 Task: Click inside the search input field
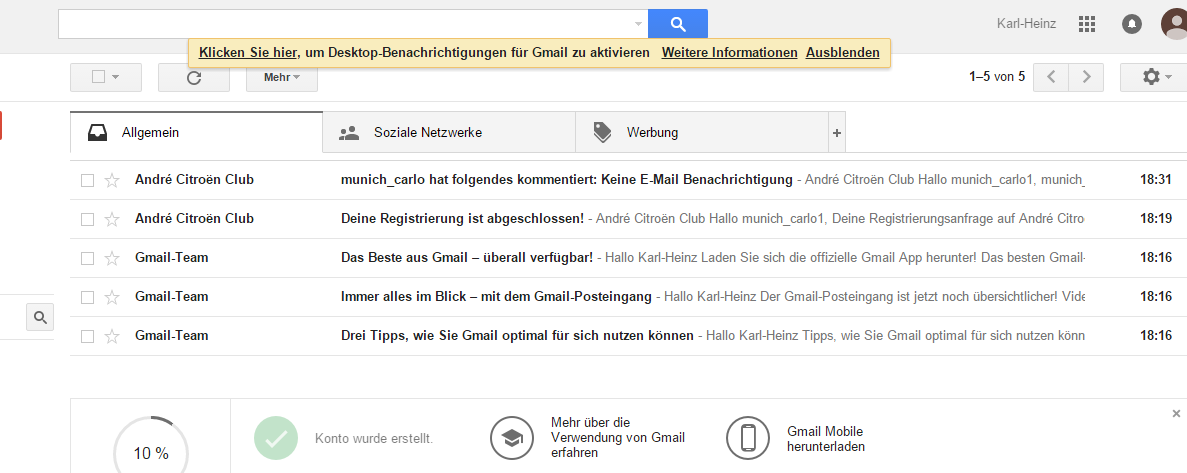point(344,23)
